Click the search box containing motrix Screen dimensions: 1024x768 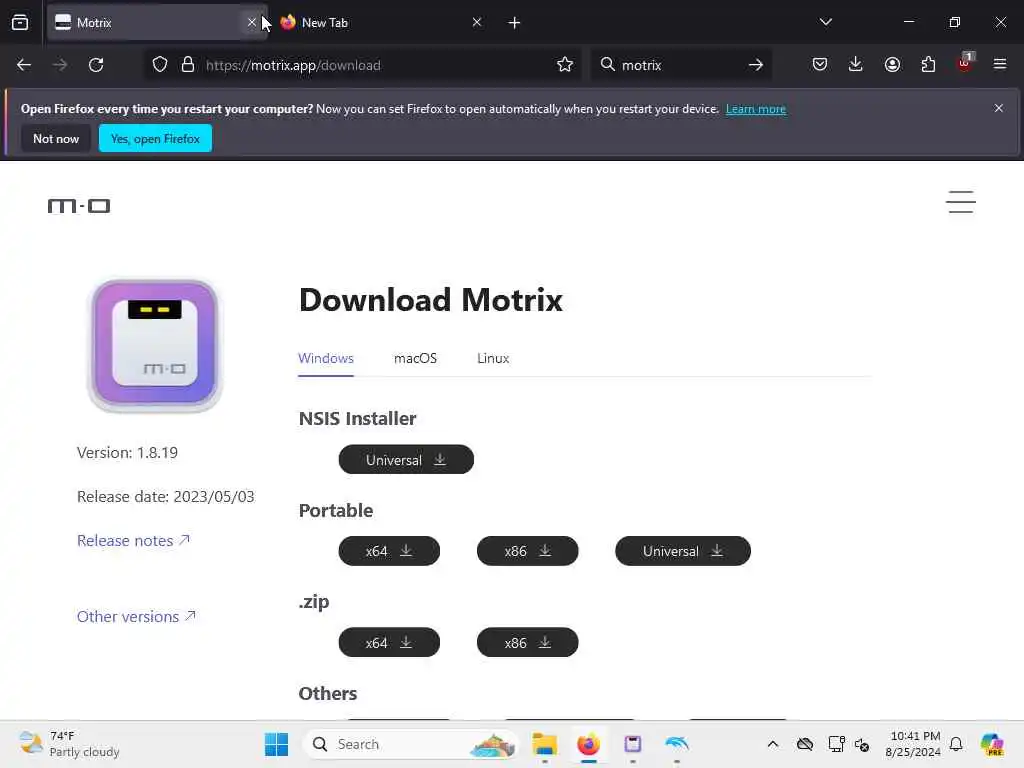(679, 65)
